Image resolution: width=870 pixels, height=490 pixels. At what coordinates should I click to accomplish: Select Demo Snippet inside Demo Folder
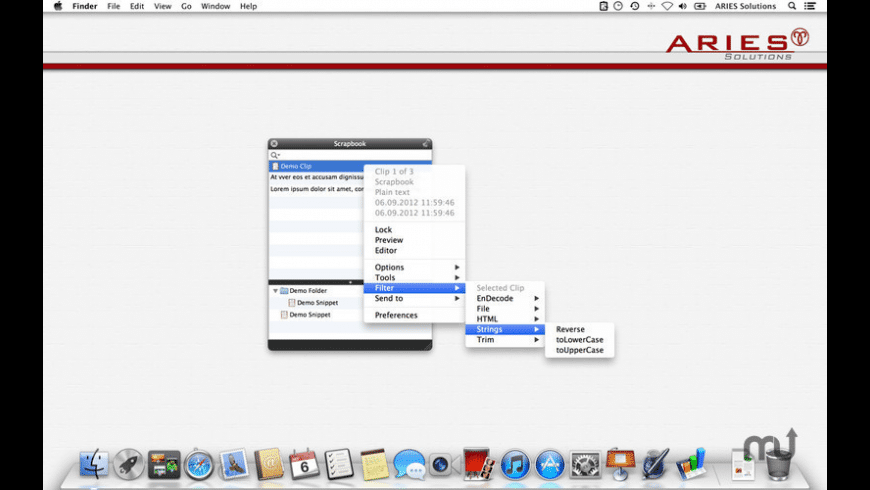[x=317, y=303]
